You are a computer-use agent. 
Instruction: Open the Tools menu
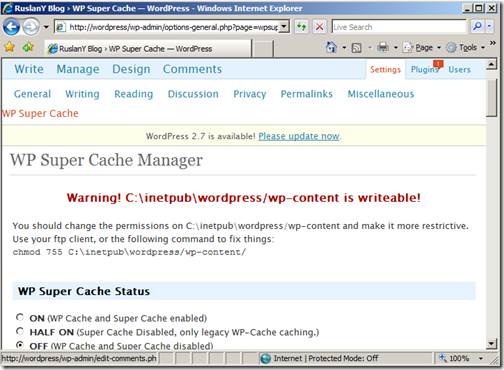[465, 48]
